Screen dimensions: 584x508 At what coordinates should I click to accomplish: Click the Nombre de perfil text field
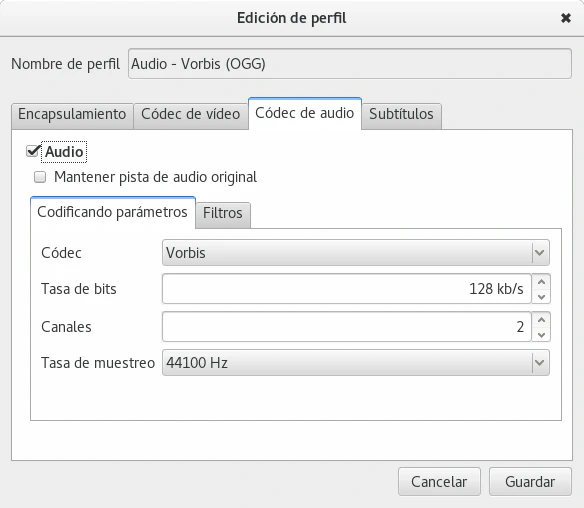coord(350,64)
